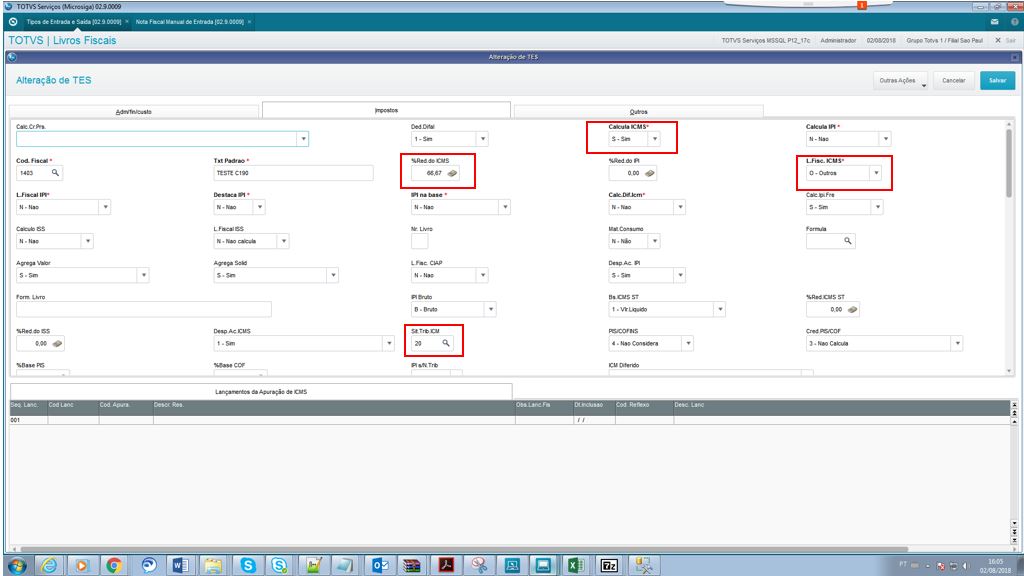Expand the L.Fiscal IPI dropdown
This screenshot has width=1024, height=576.
point(105,207)
